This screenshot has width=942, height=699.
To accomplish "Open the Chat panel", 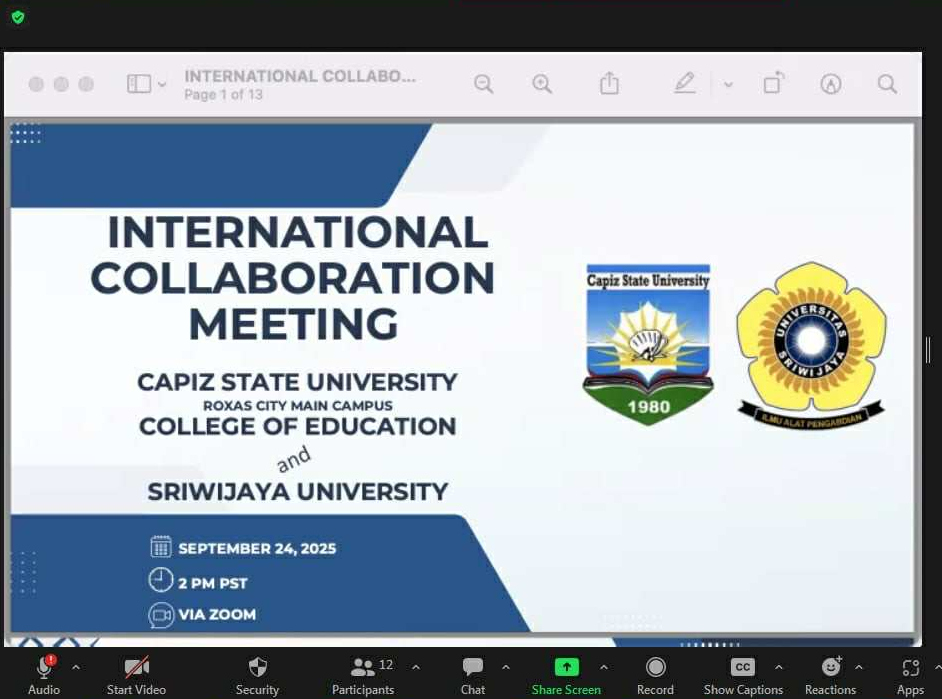I will 473,668.
